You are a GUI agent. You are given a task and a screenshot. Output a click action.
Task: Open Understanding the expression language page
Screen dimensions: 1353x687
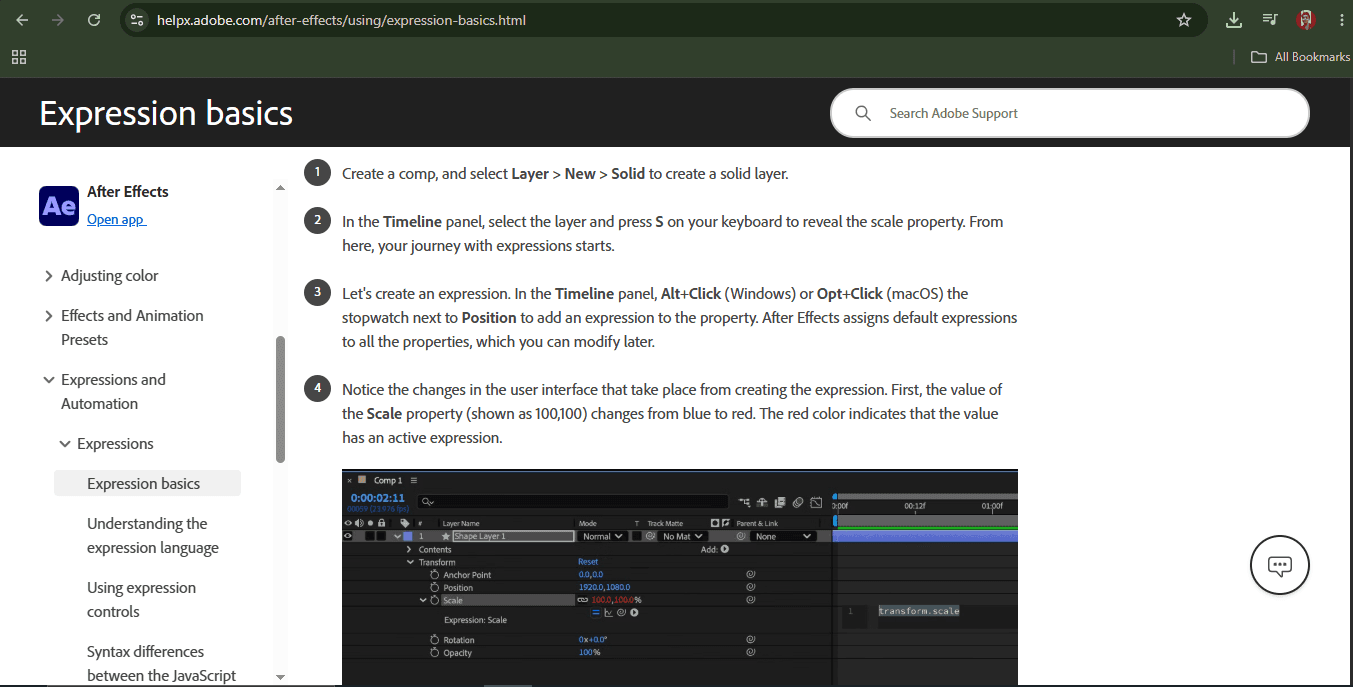153,536
